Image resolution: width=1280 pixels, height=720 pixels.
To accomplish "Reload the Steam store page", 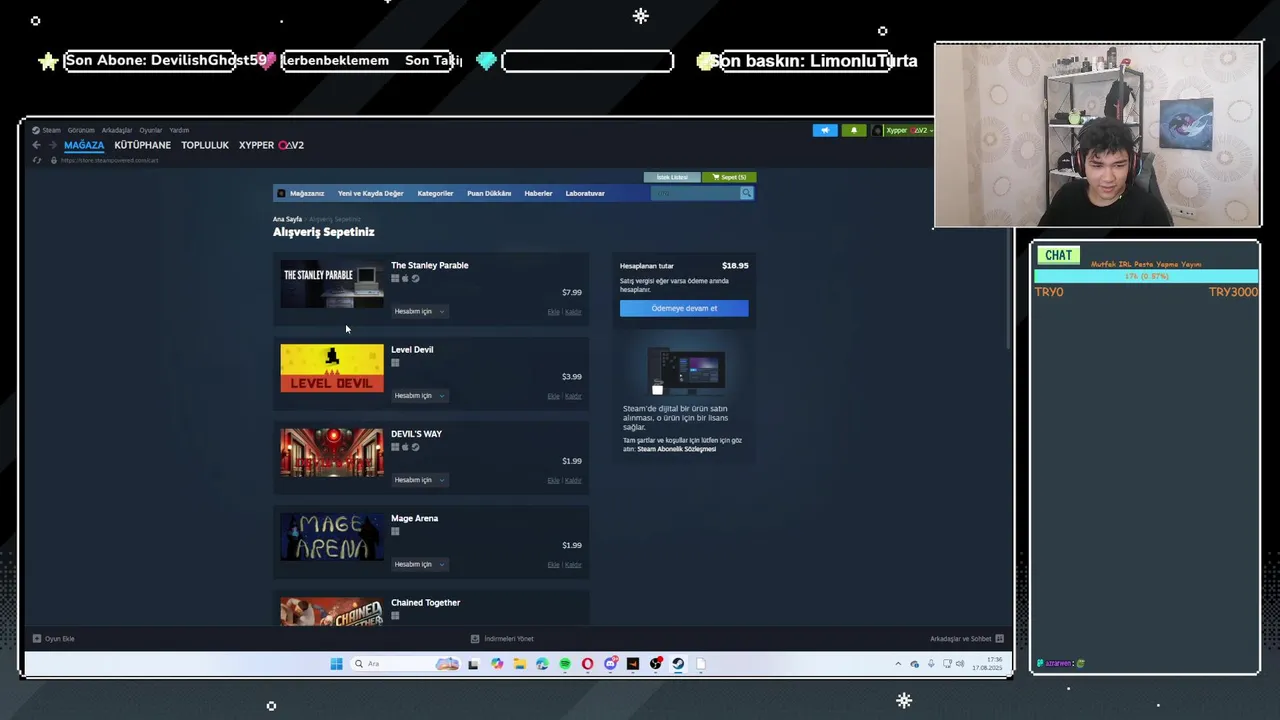I will point(37,160).
